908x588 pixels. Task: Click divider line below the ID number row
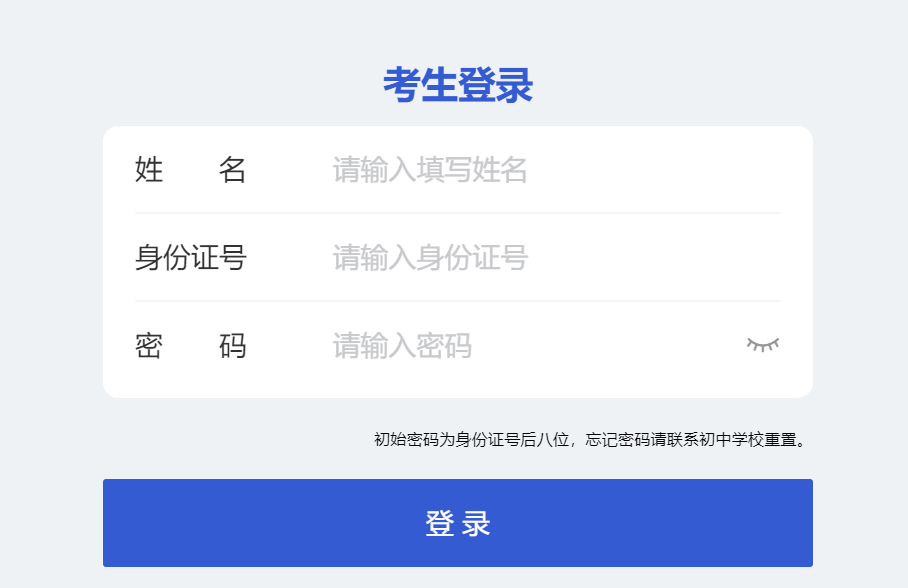(x=458, y=301)
